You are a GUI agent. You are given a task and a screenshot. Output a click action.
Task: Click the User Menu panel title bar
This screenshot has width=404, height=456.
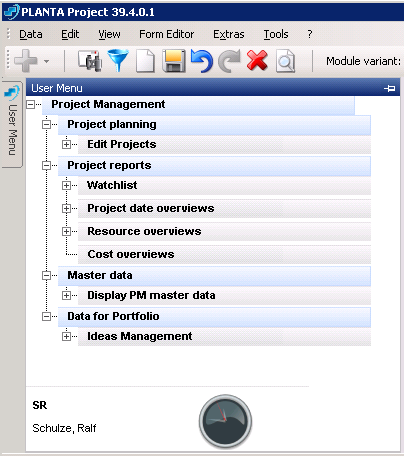(213, 88)
